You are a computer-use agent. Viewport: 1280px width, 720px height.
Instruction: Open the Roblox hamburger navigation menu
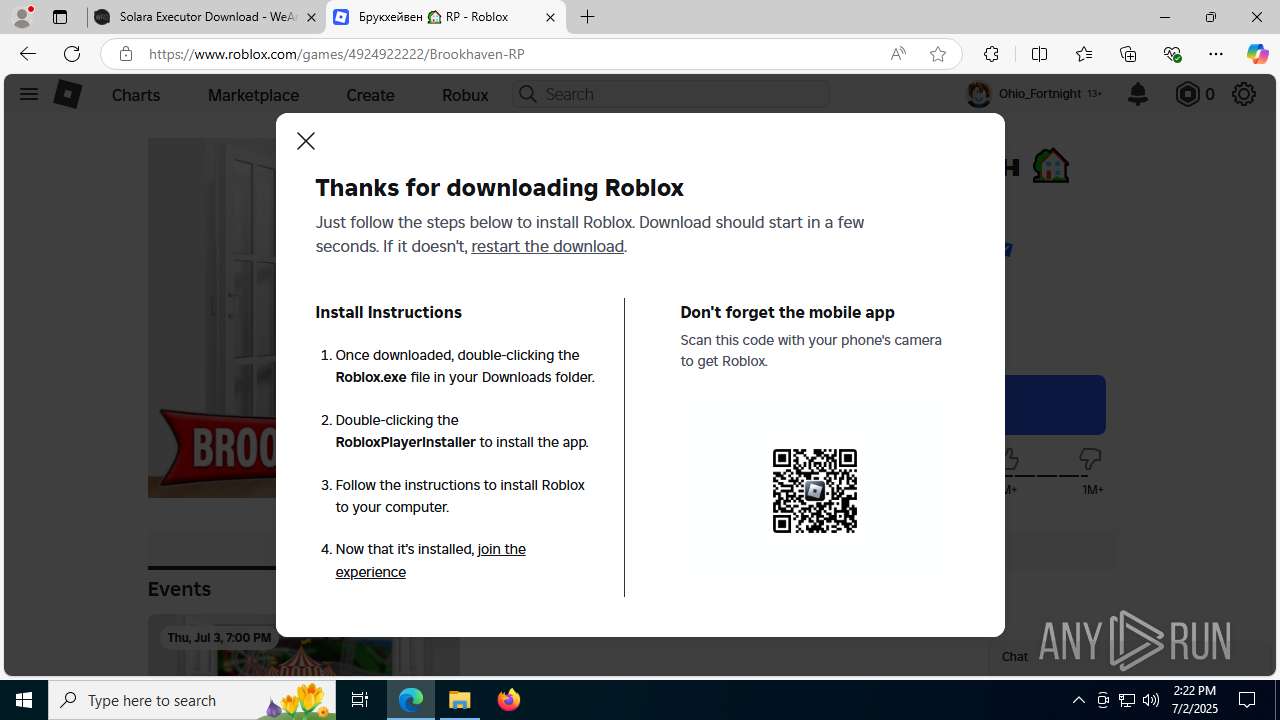pyautogui.click(x=28, y=94)
